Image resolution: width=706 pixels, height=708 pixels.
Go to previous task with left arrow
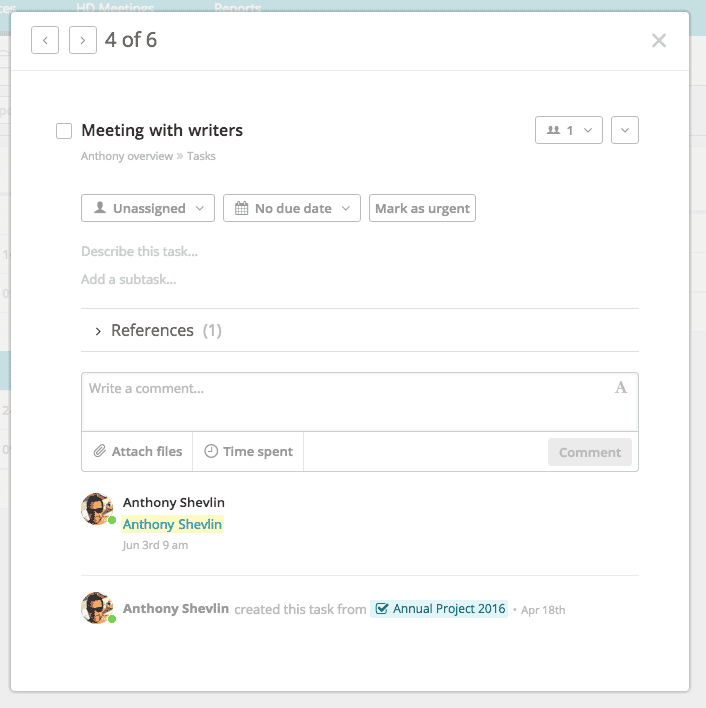[45, 40]
